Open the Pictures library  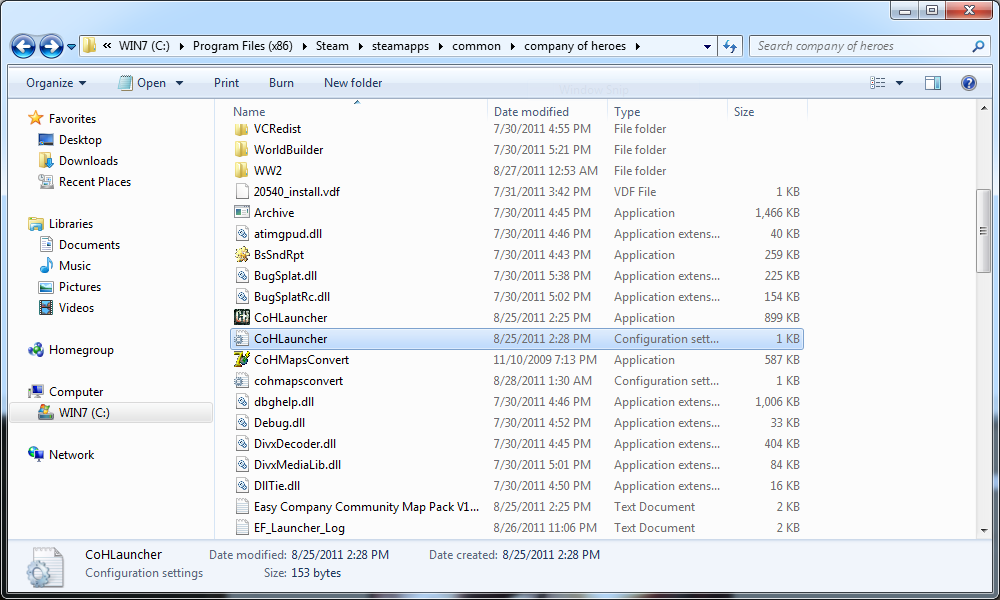click(80, 287)
